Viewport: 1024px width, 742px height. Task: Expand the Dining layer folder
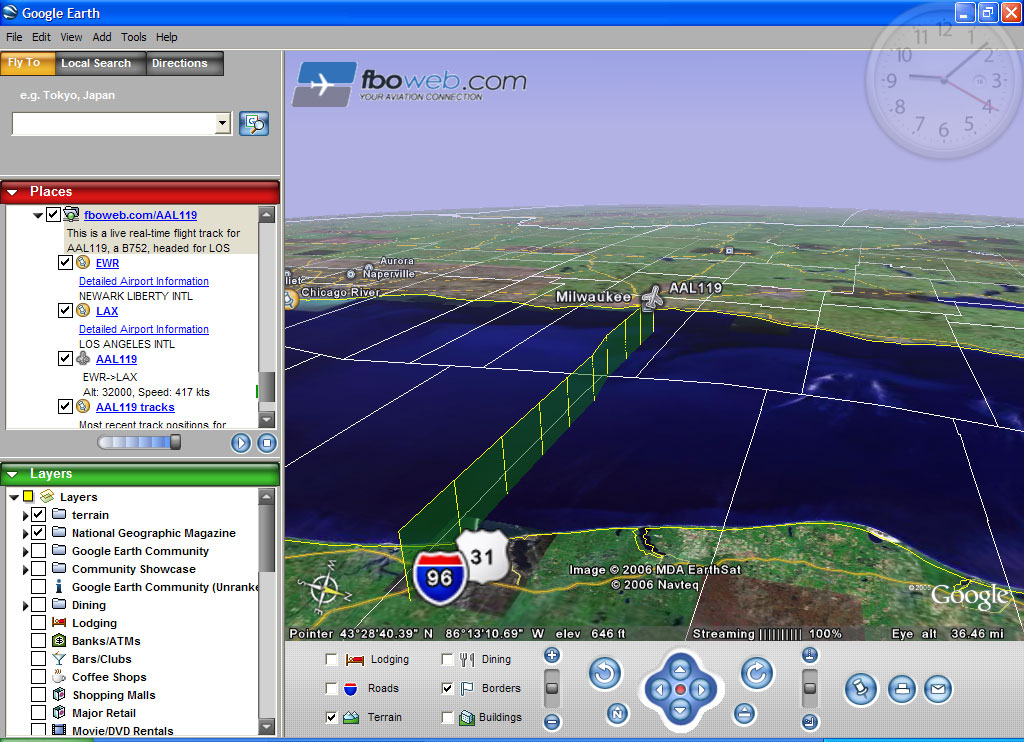(25, 605)
